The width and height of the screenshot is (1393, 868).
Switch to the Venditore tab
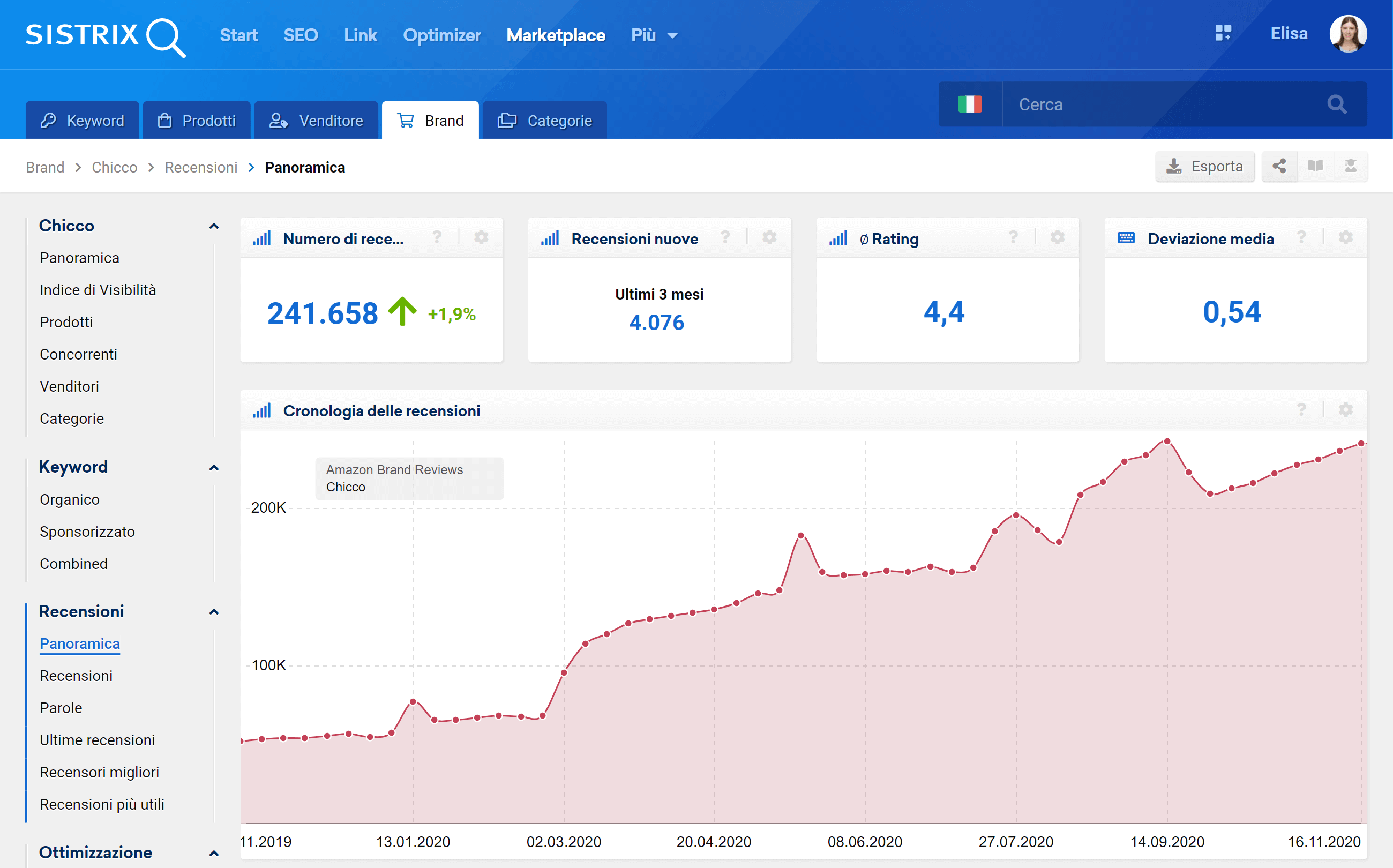[x=316, y=121]
